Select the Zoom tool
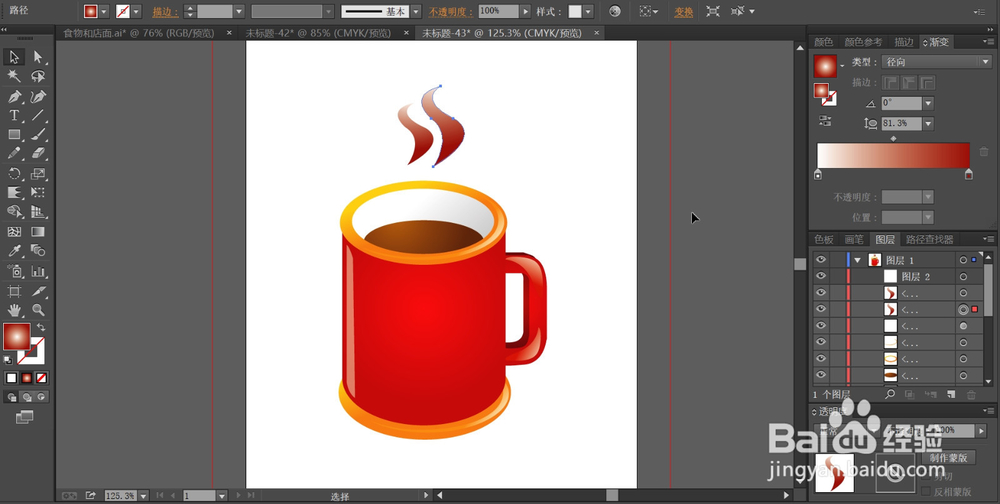 38,311
